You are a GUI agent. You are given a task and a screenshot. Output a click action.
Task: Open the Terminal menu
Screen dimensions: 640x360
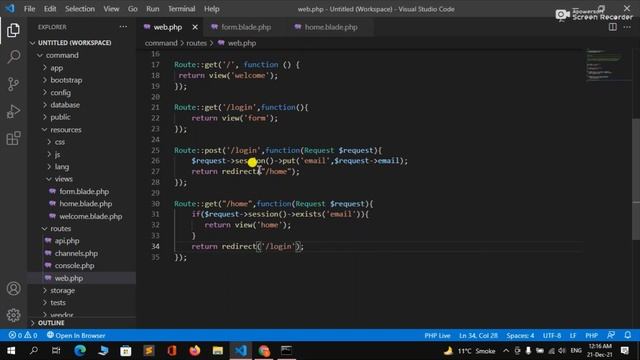pyautogui.click(x=182, y=9)
